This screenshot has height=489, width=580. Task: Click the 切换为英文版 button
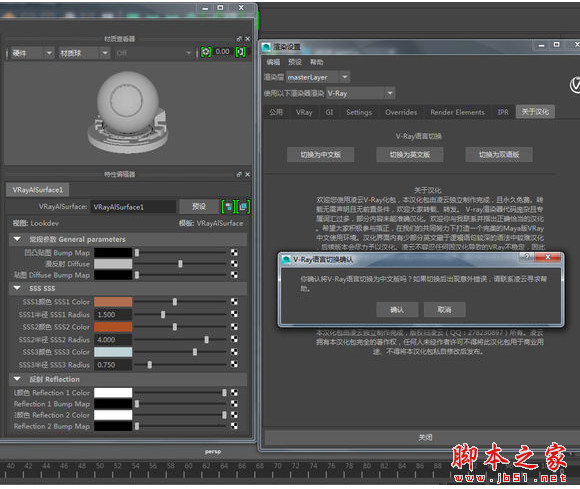click(410, 155)
